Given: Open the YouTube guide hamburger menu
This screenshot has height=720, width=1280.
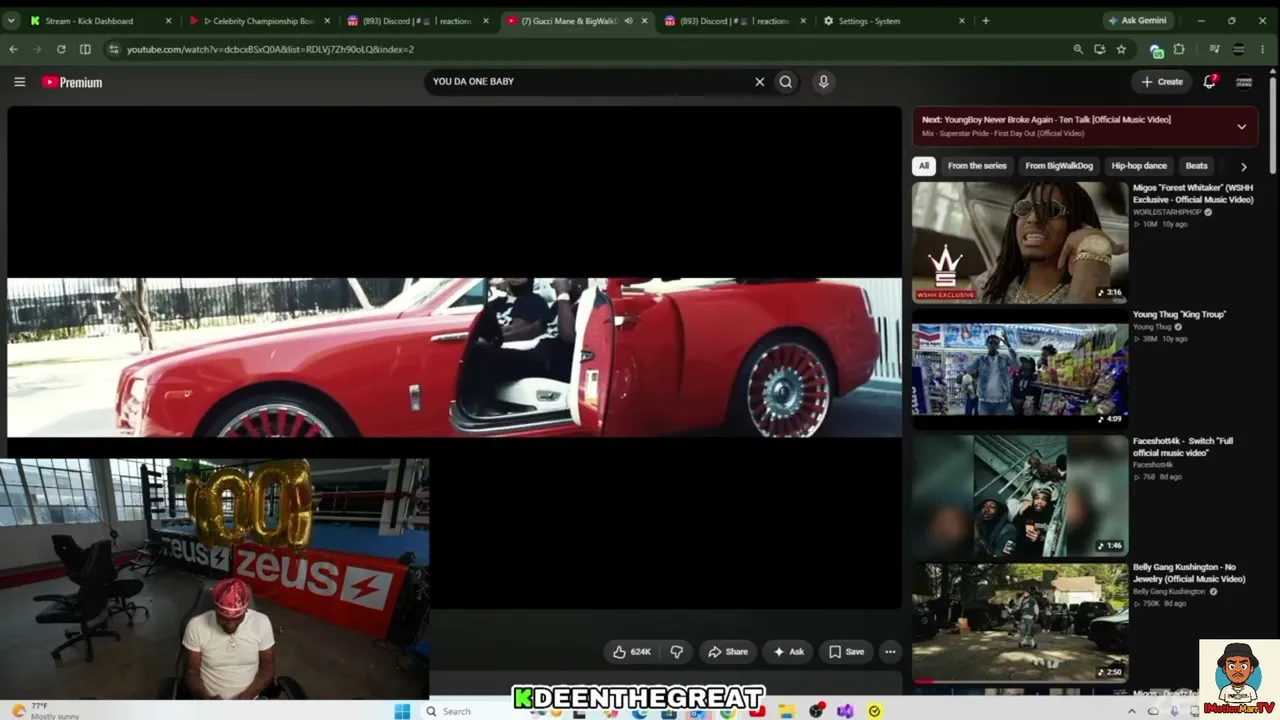Looking at the screenshot, I should 19,82.
